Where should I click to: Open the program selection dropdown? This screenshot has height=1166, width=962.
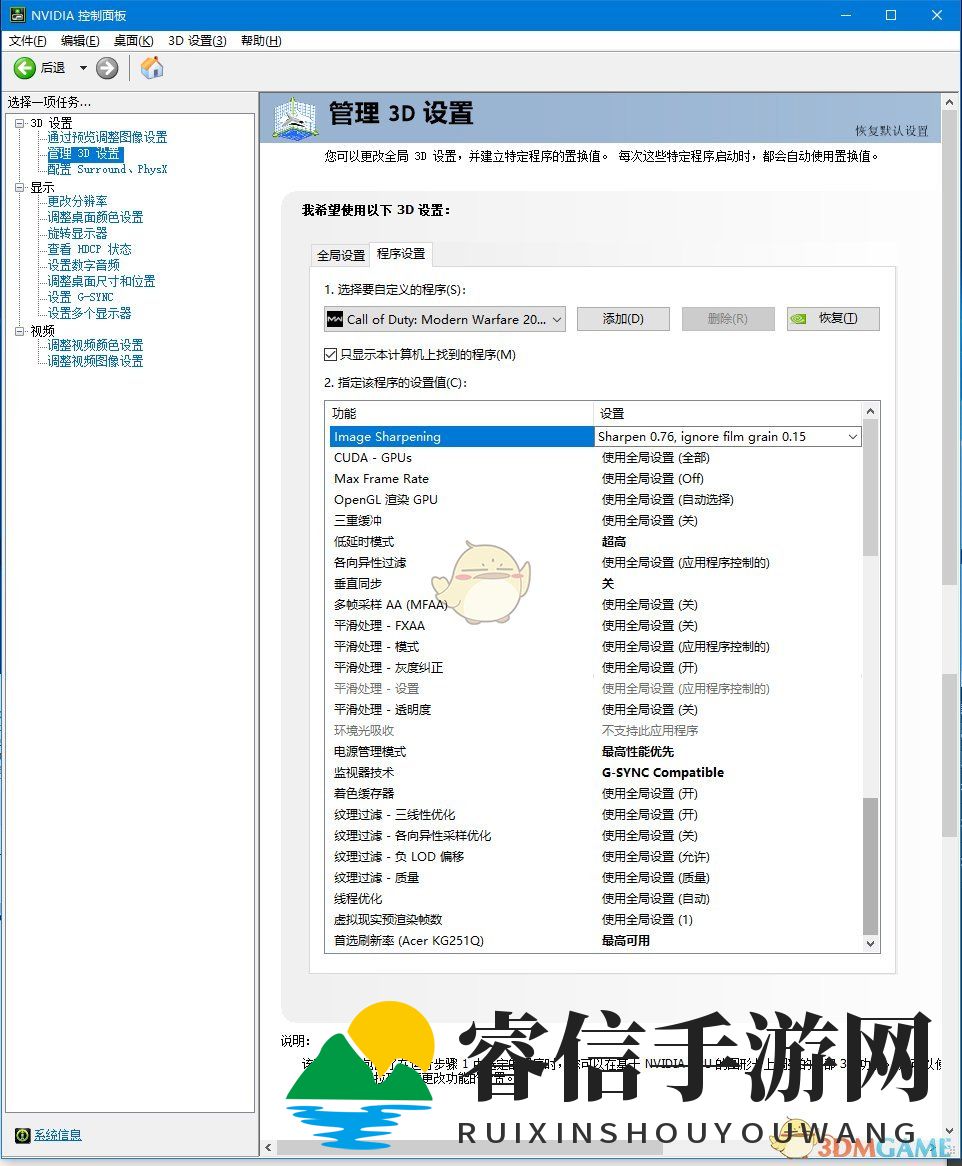pyautogui.click(x=557, y=319)
